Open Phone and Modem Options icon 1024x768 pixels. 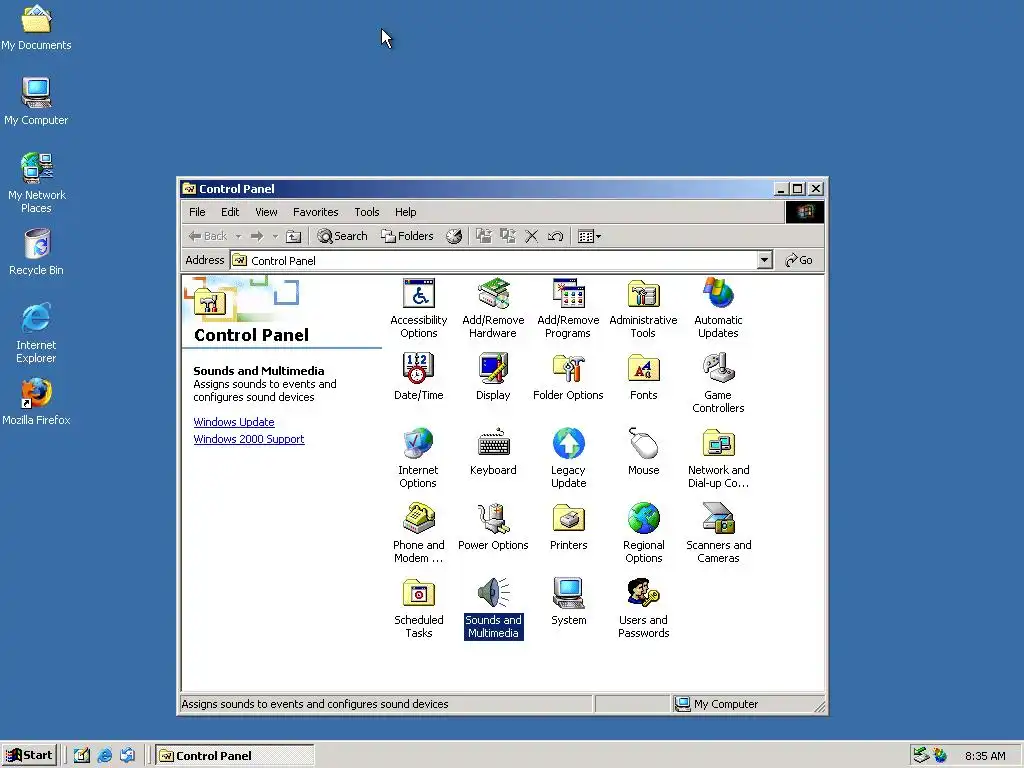click(x=419, y=534)
